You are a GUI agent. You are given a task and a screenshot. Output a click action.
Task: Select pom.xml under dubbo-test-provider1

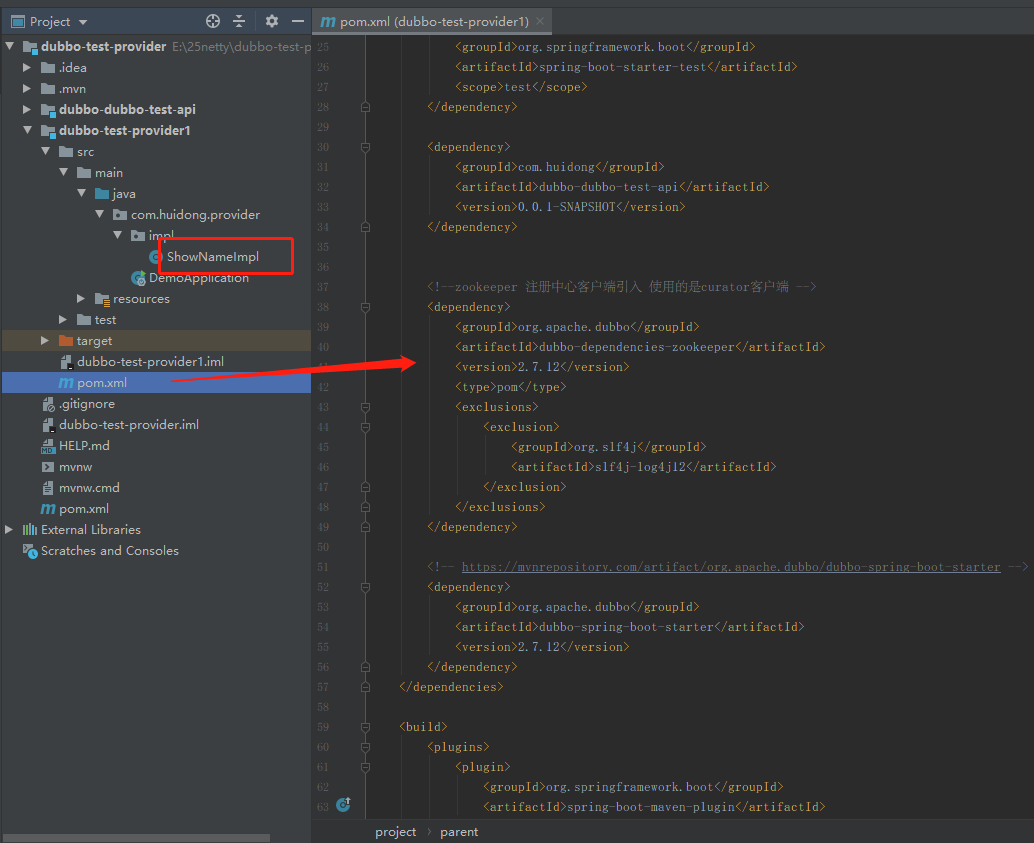[102, 383]
